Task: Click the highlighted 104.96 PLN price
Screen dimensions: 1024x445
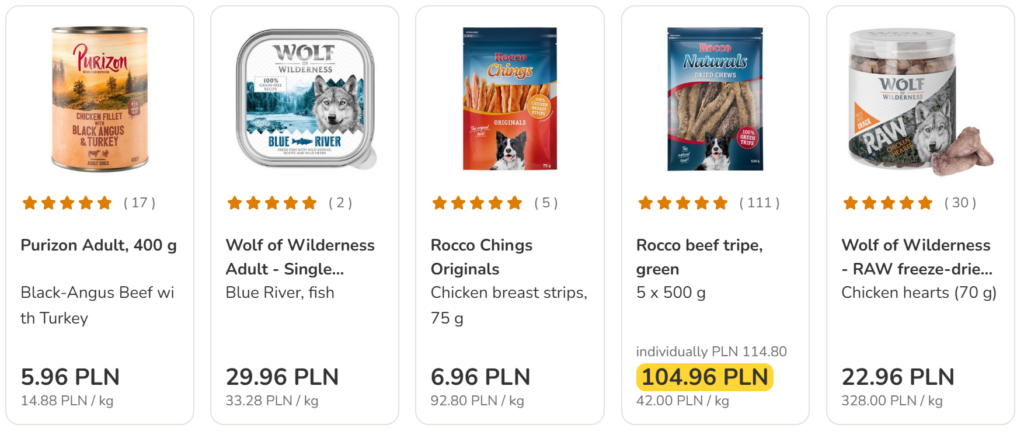Action: 705,377
